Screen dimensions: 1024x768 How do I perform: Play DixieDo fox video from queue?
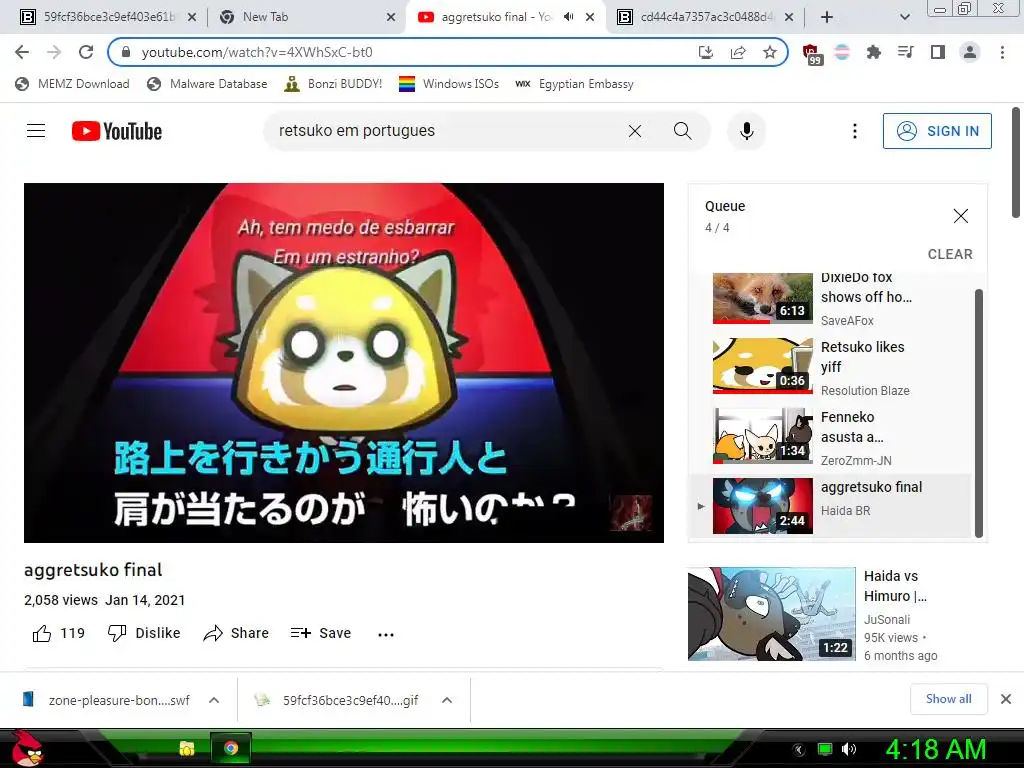coord(829,298)
